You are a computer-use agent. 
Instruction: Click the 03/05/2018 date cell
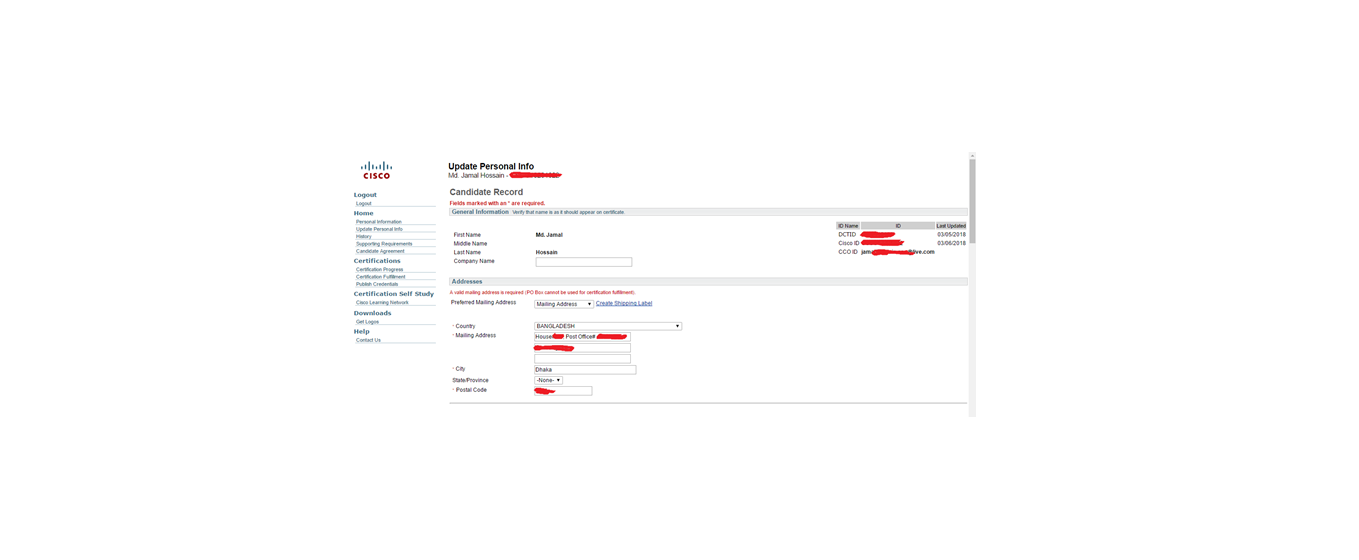click(x=951, y=235)
